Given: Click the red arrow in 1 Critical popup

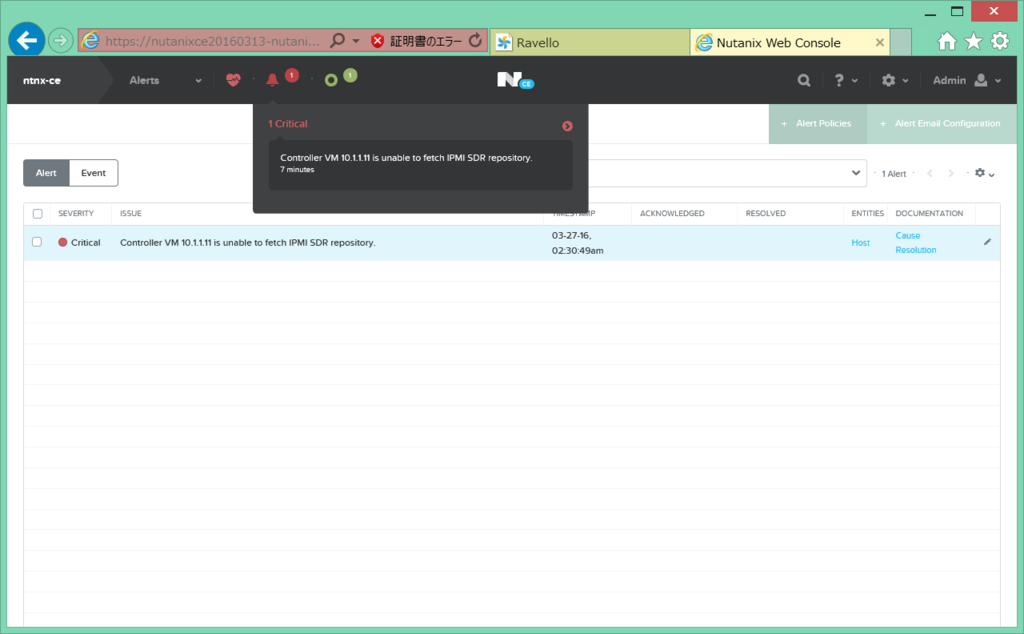Looking at the screenshot, I should [x=567, y=126].
